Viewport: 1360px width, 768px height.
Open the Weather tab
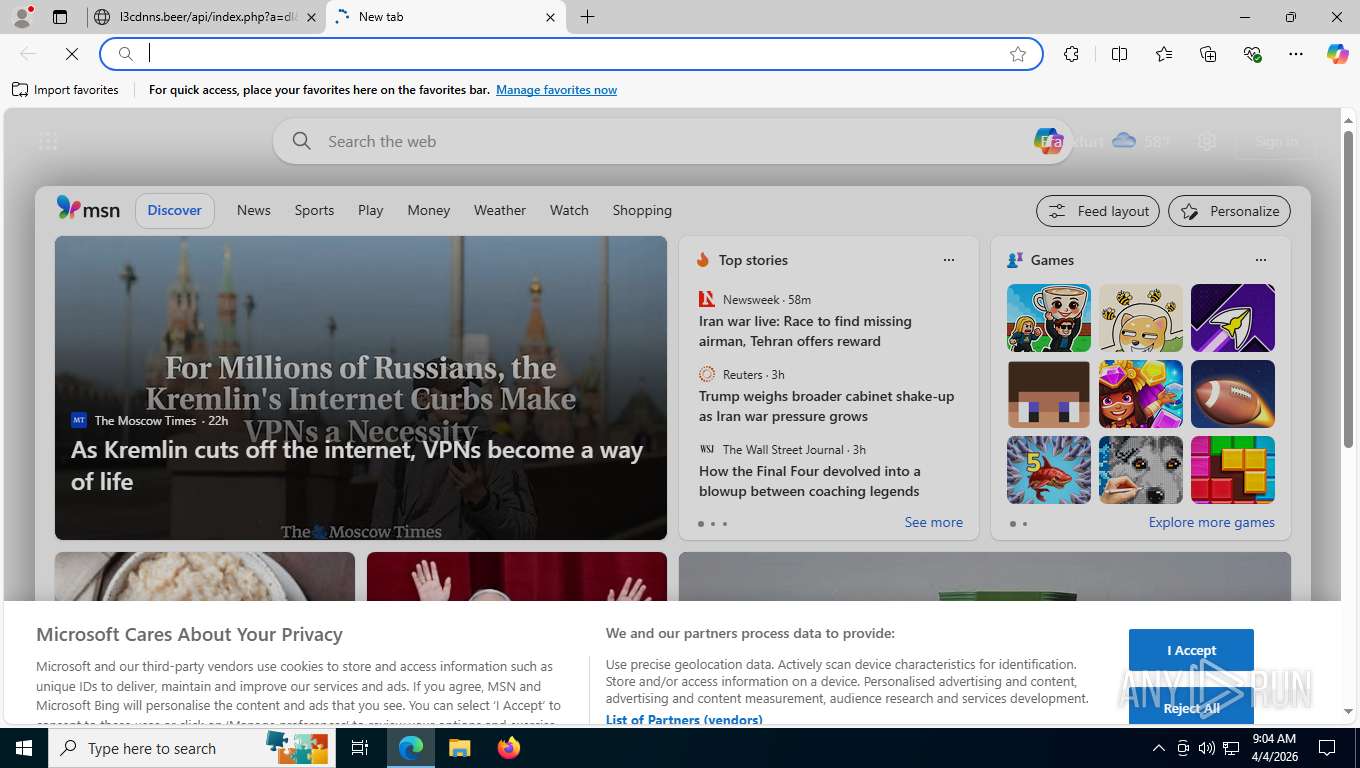tap(500, 210)
